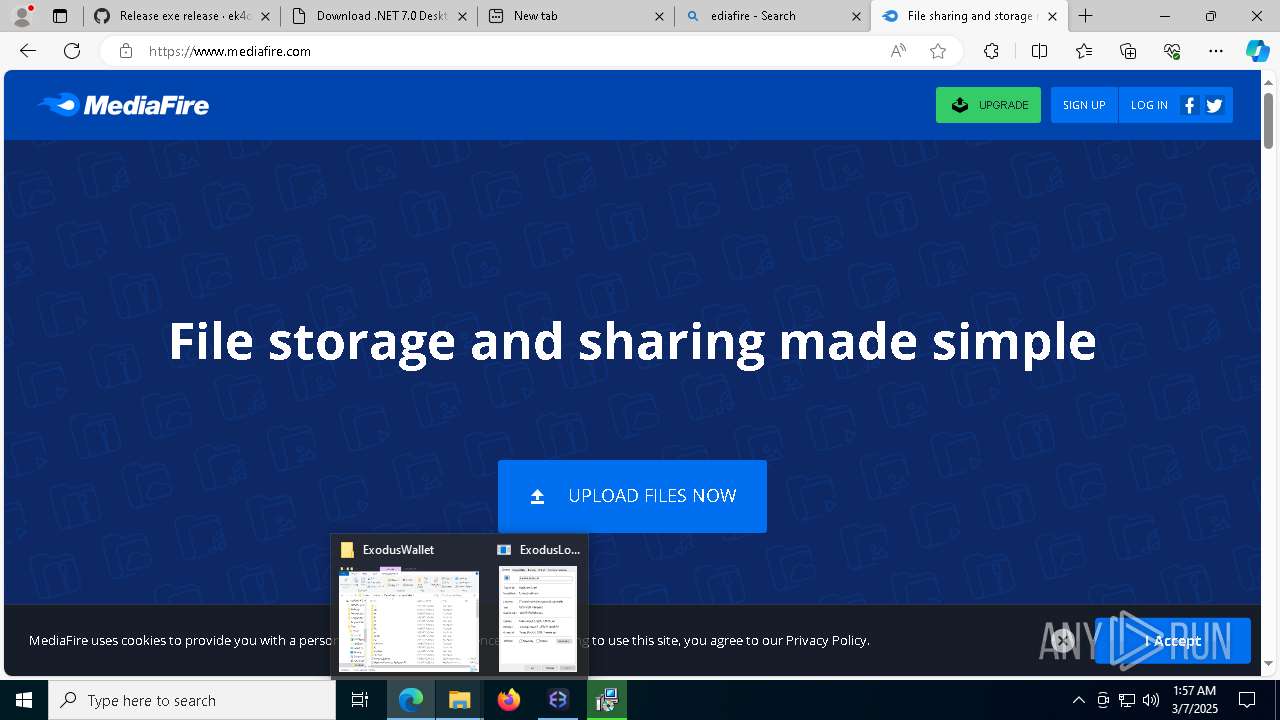Close the ediafire - Search tab
This screenshot has height=720, width=1280.
[x=856, y=16]
